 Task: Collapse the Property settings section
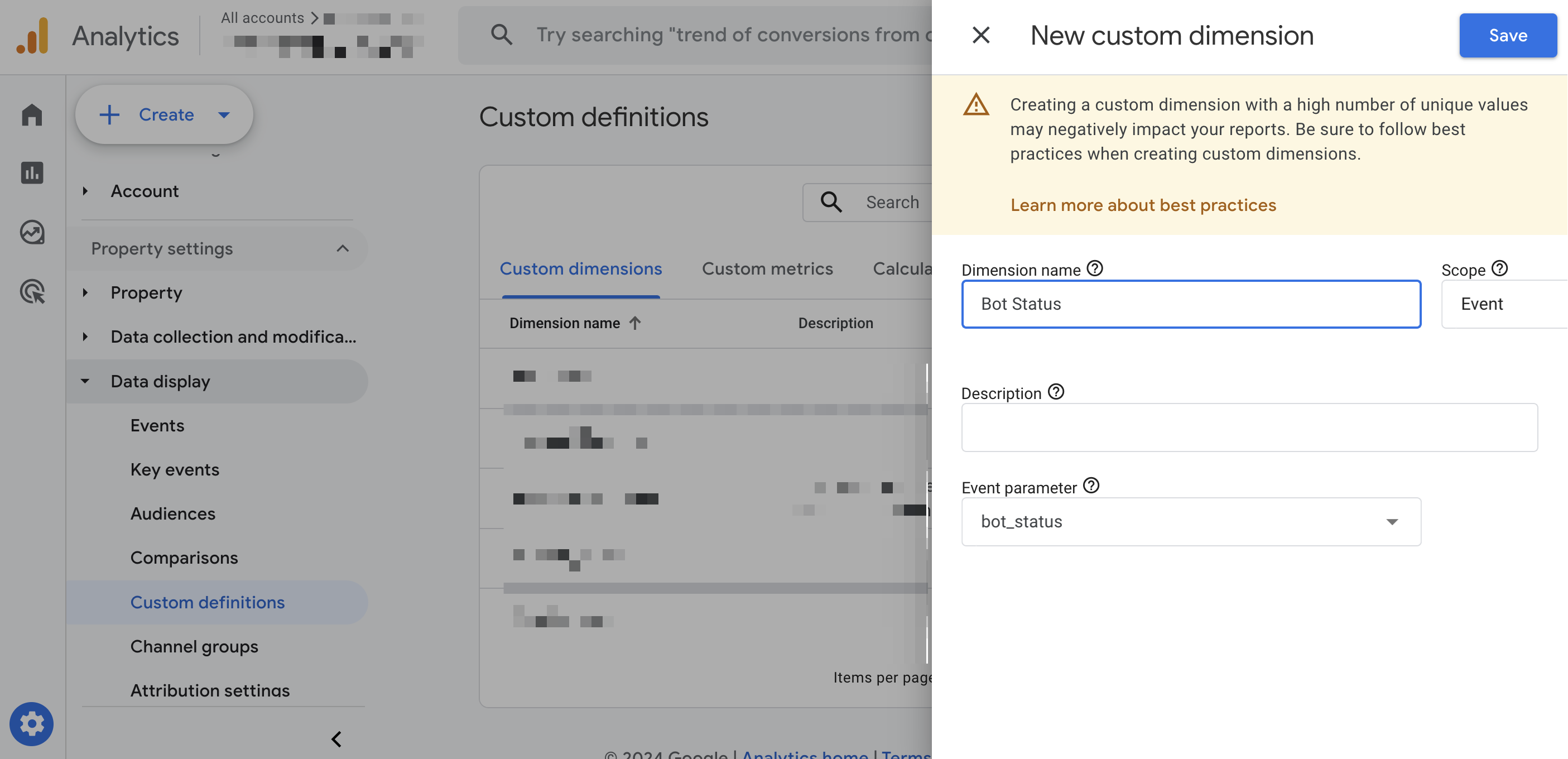(x=343, y=248)
